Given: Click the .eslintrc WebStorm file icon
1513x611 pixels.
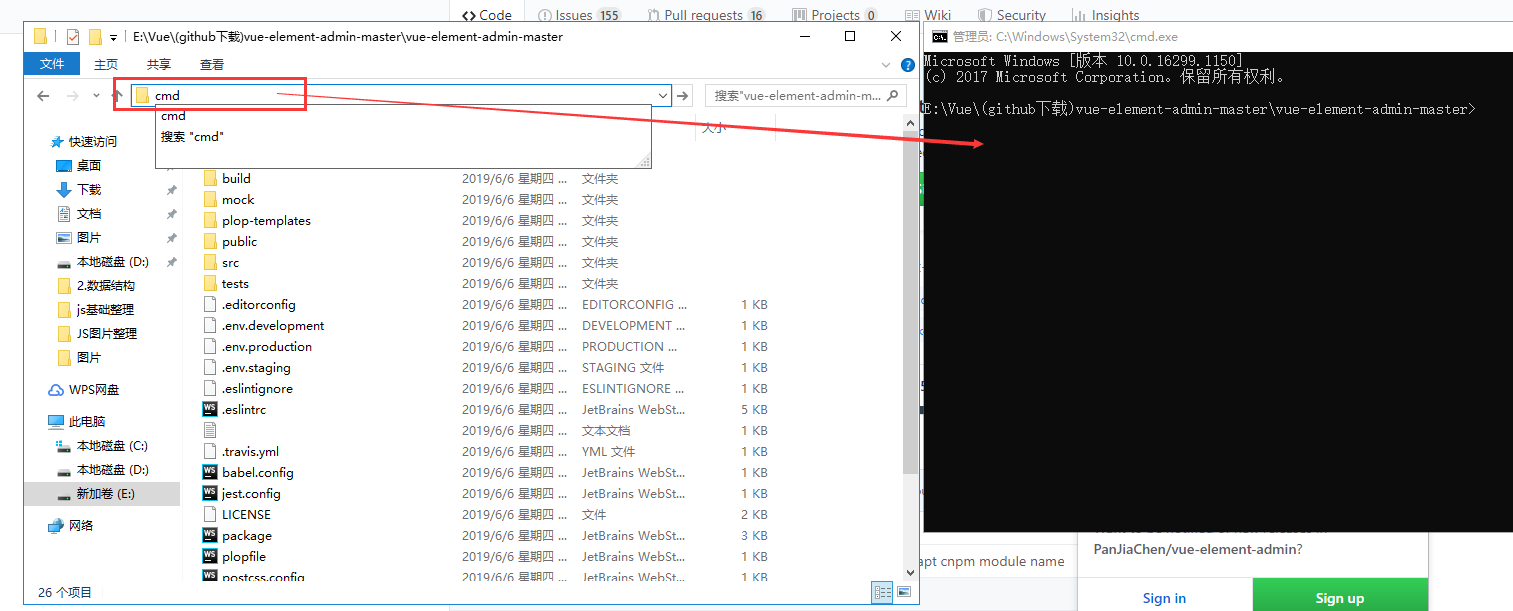Looking at the screenshot, I should tap(210, 410).
